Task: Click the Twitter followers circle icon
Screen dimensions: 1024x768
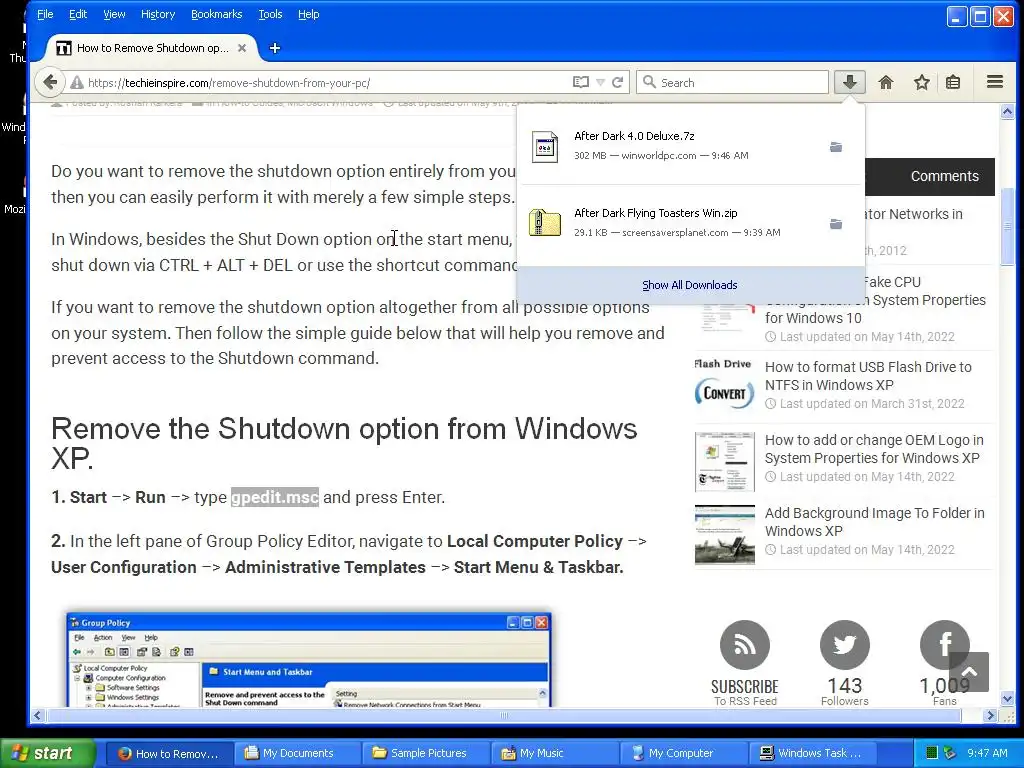Action: [x=844, y=645]
